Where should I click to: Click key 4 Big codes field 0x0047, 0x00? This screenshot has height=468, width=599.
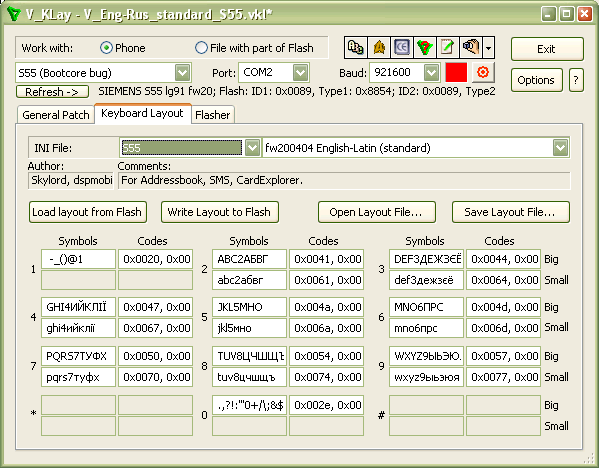[155, 307]
